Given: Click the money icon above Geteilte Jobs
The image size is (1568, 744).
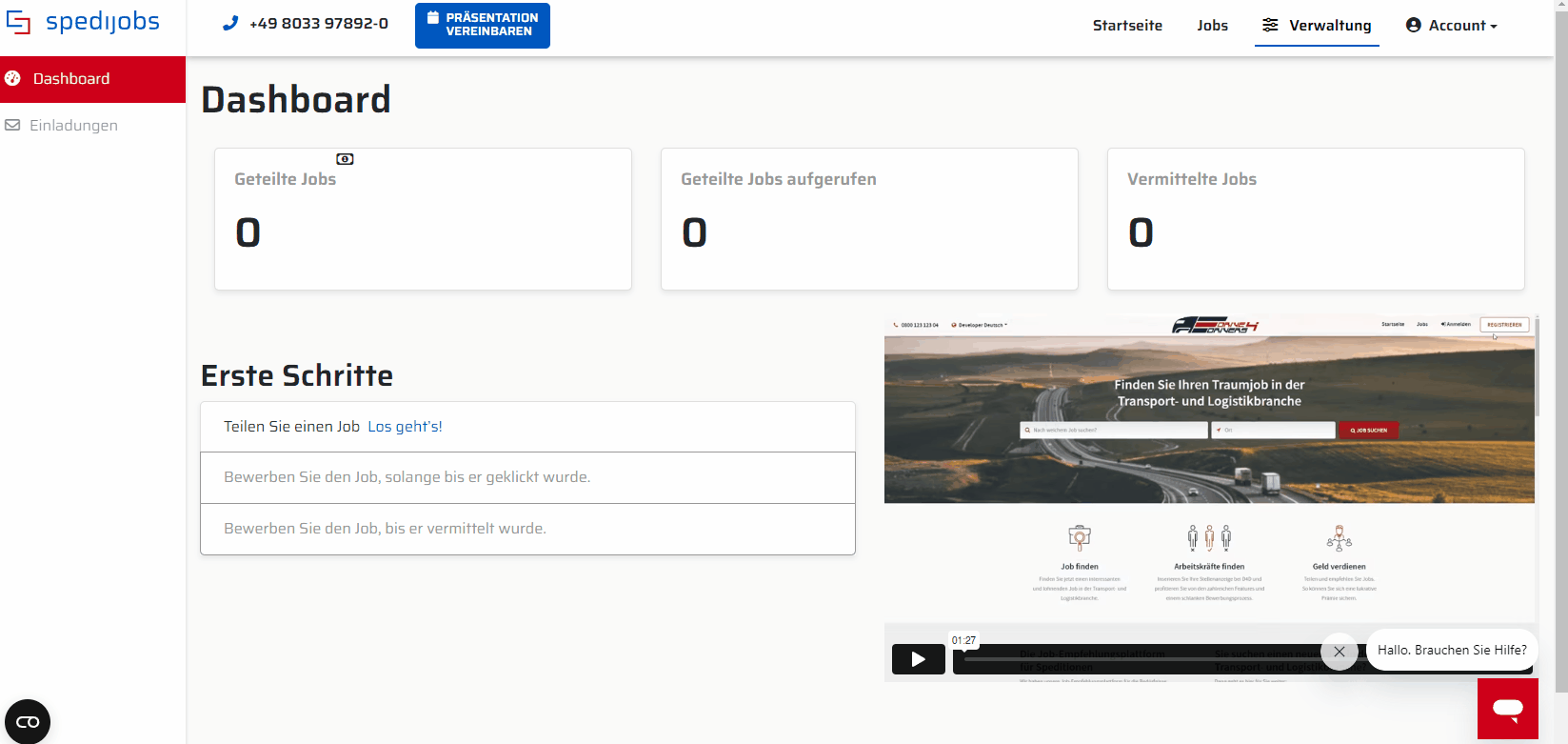Looking at the screenshot, I should (x=345, y=159).
